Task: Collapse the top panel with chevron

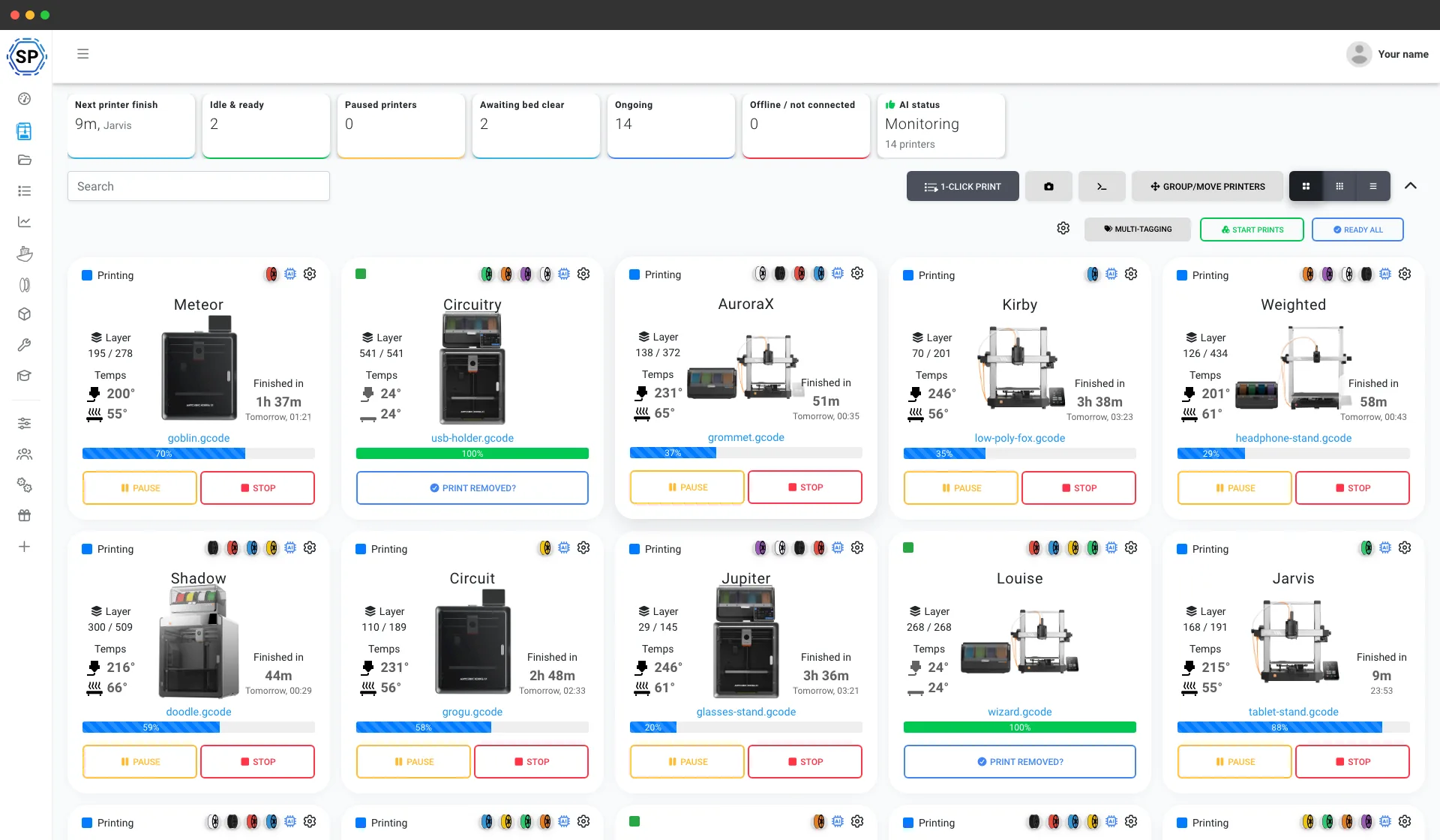Action: point(1411,186)
